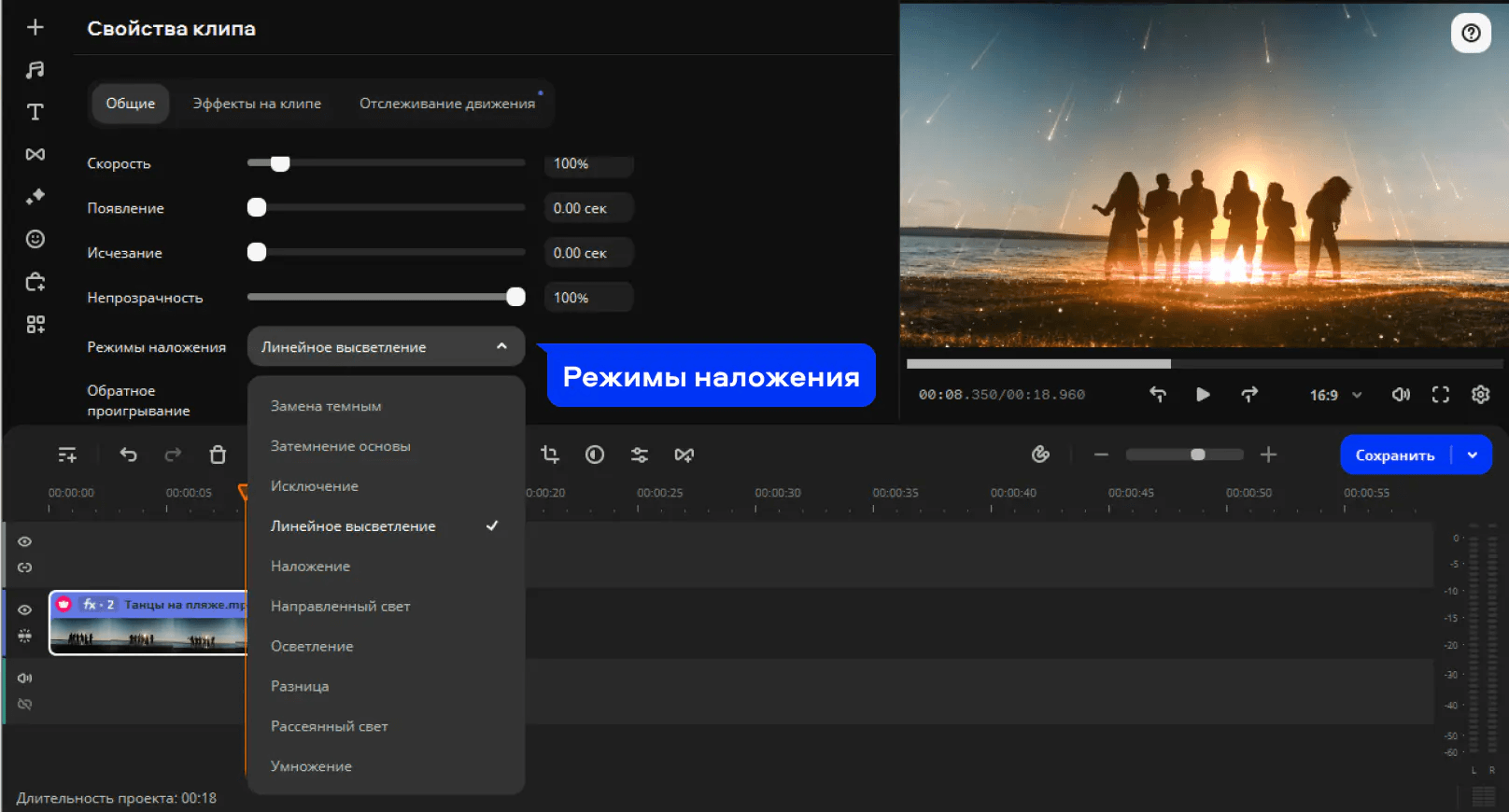Open the Transitions panel in sidebar

pyautogui.click(x=35, y=154)
